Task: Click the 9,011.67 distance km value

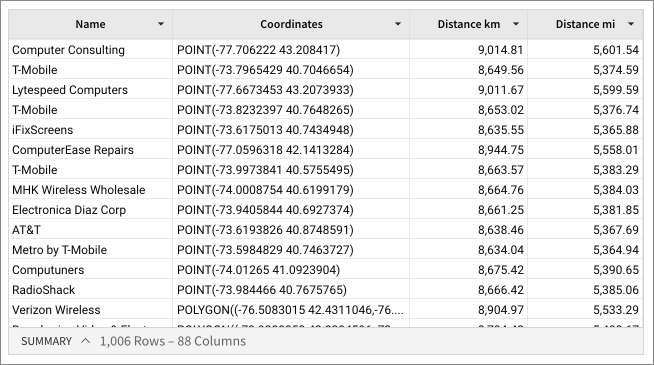Action: pos(501,90)
